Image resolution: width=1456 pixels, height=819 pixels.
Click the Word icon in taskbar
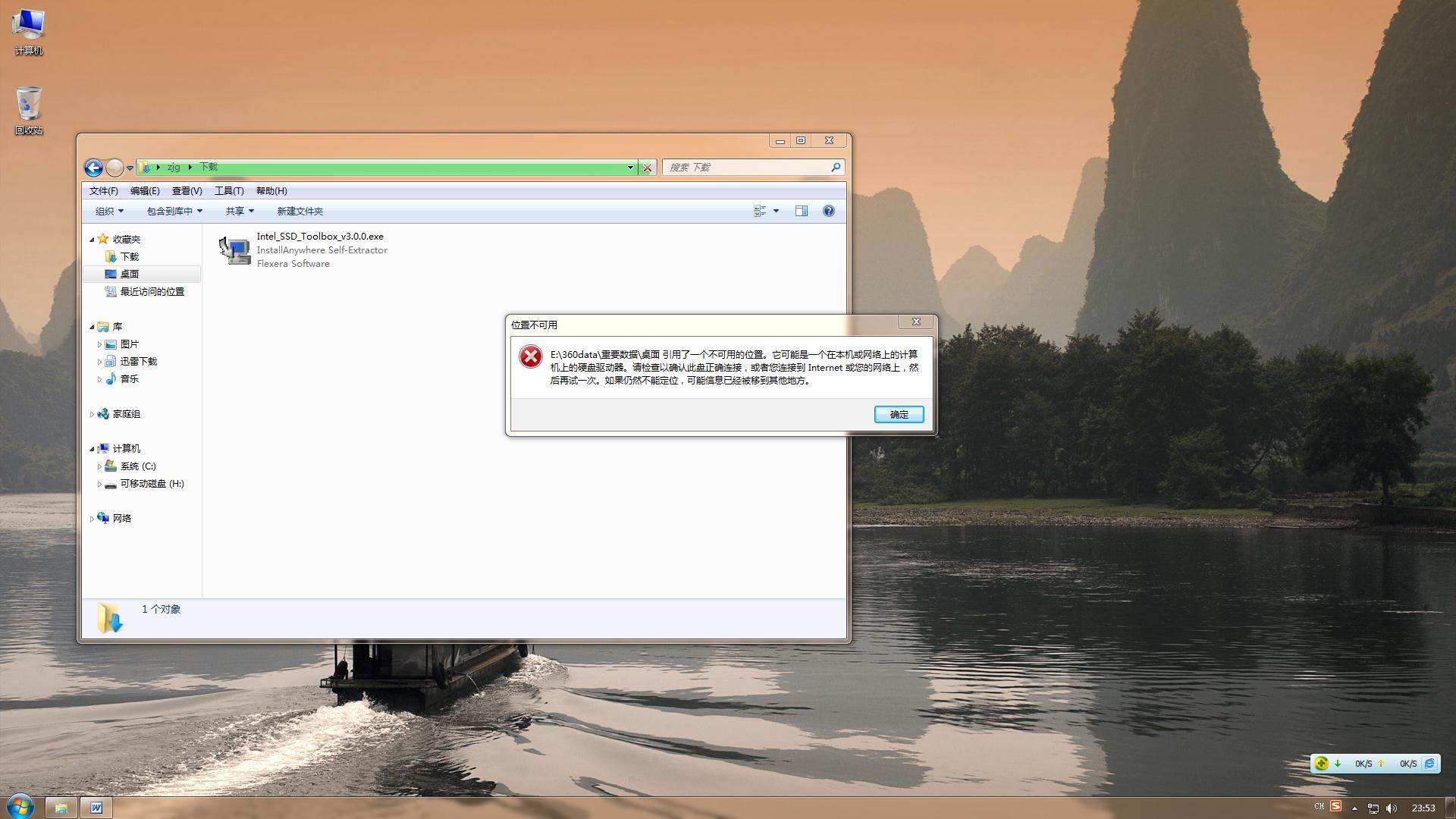(x=96, y=808)
